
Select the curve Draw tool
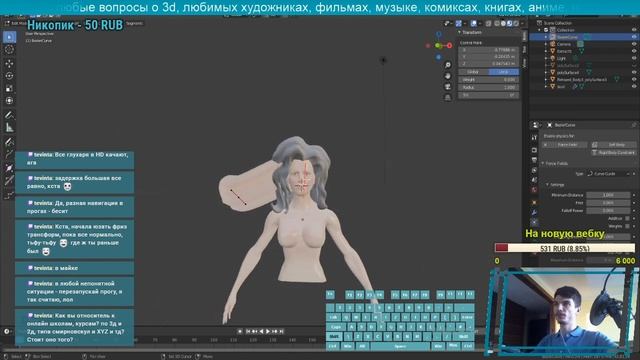pos(9,142)
